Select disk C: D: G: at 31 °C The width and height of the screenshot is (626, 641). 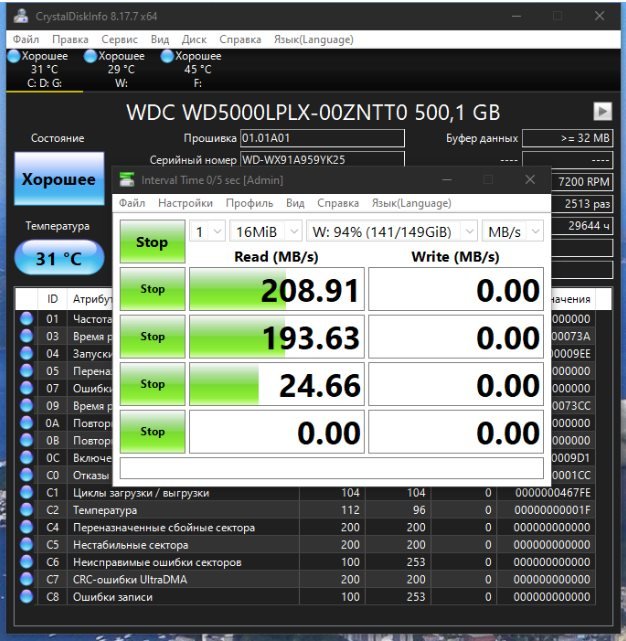coord(44,69)
